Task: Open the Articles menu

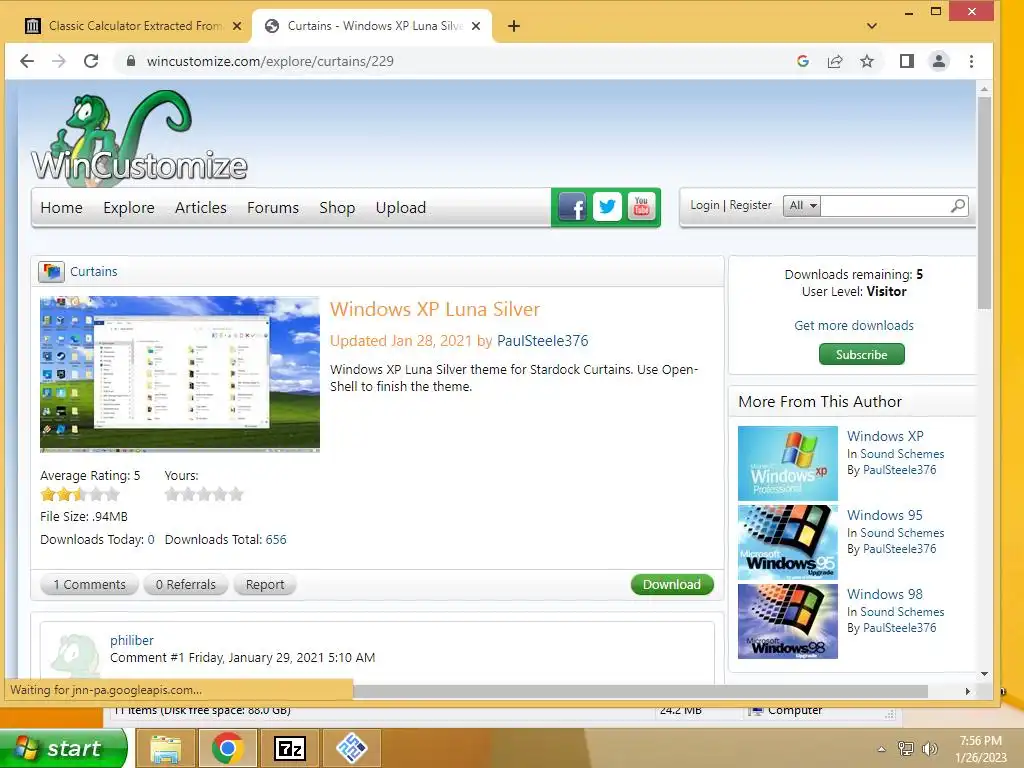Action: 200,208
